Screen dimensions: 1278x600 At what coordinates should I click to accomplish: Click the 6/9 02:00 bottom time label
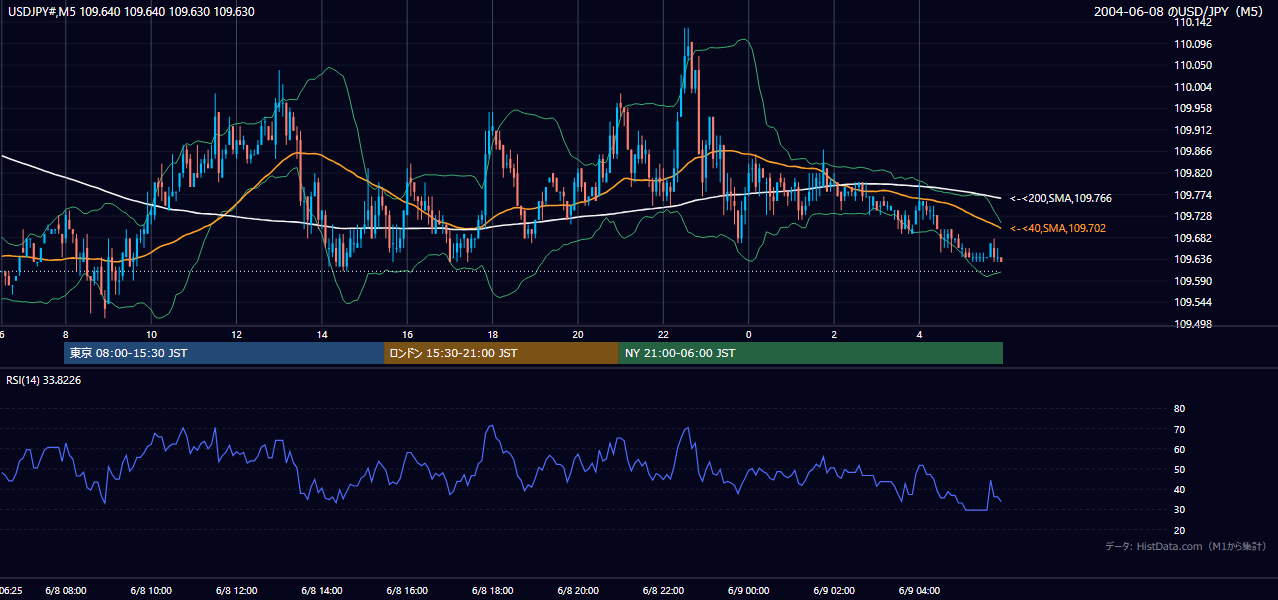pyautogui.click(x=834, y=591)
